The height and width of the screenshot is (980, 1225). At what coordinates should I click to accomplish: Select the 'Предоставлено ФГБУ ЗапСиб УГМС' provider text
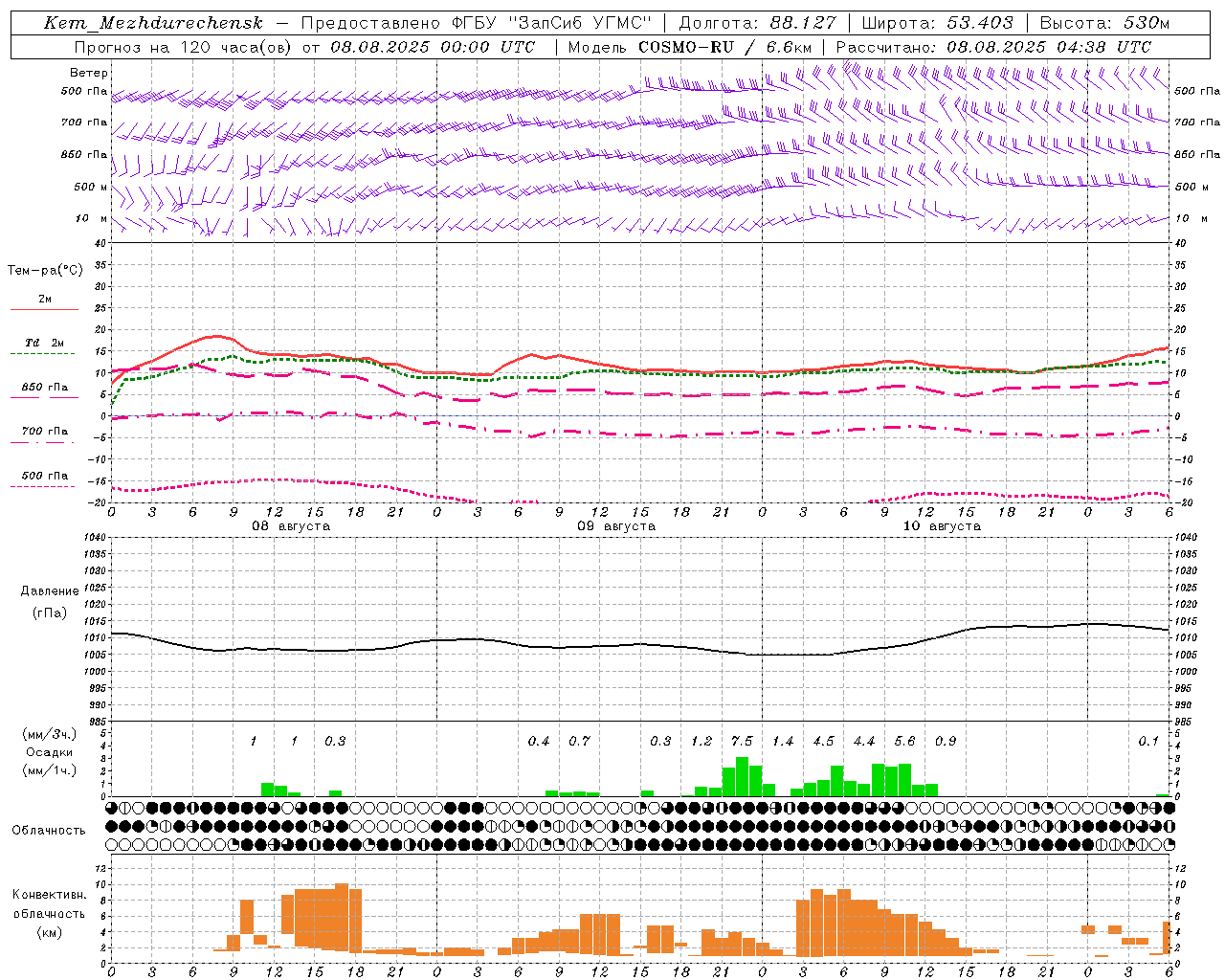[477, 23]
